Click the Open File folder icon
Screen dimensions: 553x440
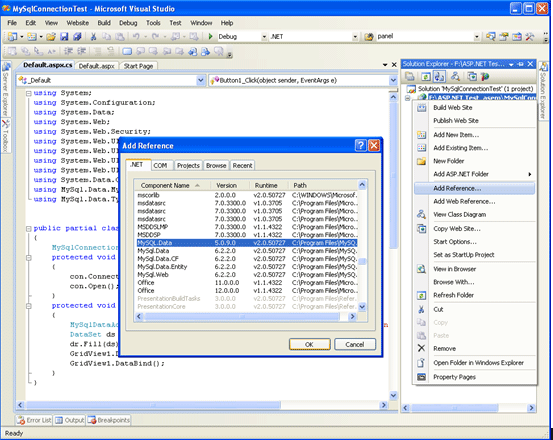point(51,36)
